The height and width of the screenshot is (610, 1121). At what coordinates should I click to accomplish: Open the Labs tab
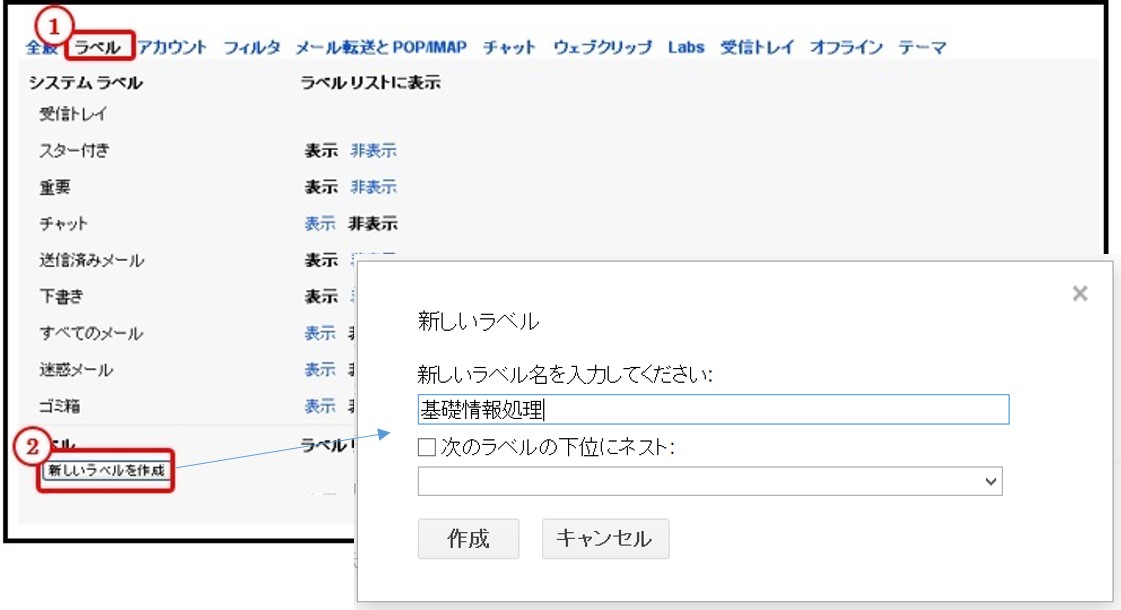[x=685, y=47]
